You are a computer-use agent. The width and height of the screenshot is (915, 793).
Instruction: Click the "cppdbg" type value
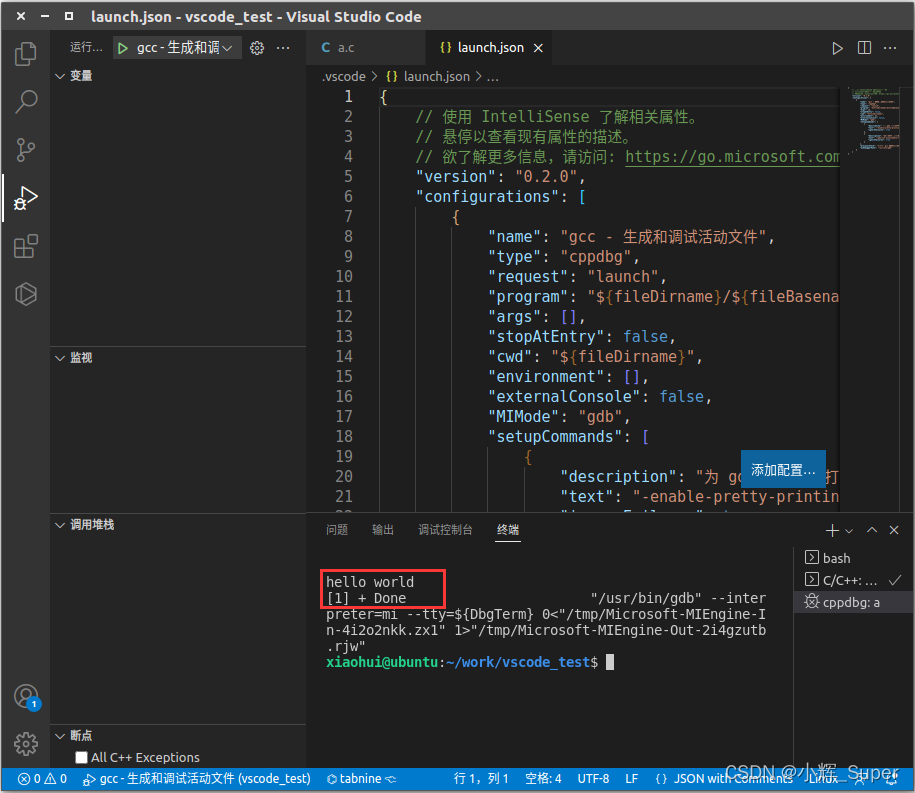596,257
